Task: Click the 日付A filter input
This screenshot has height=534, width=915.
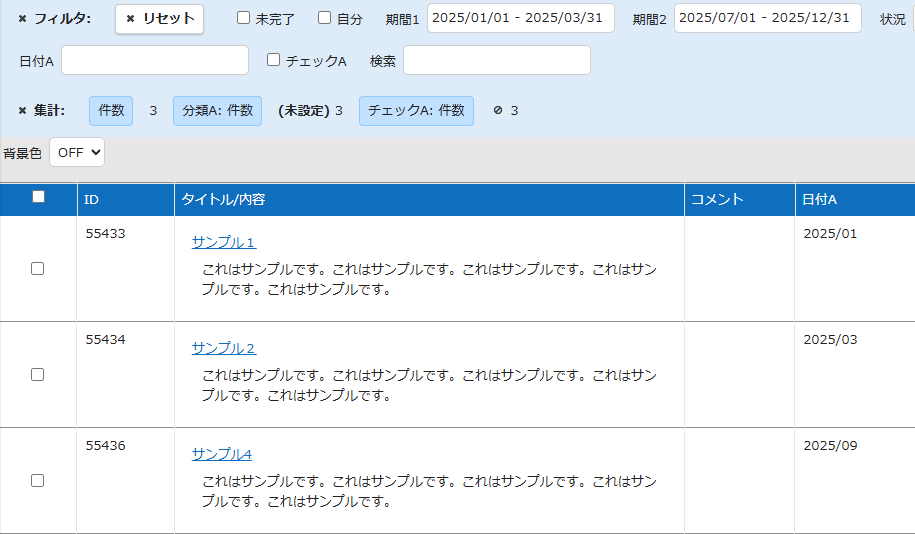Action: click(x=155, y=60)
